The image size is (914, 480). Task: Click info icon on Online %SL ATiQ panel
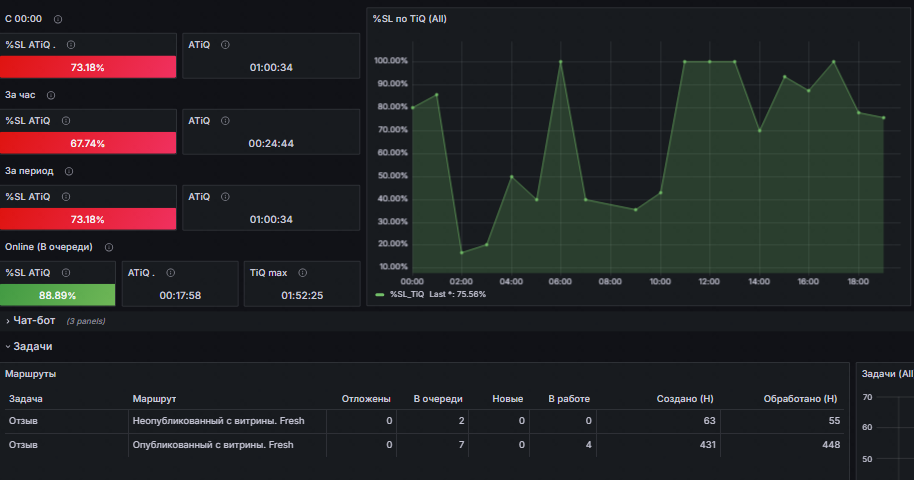[x=66, y=273]
